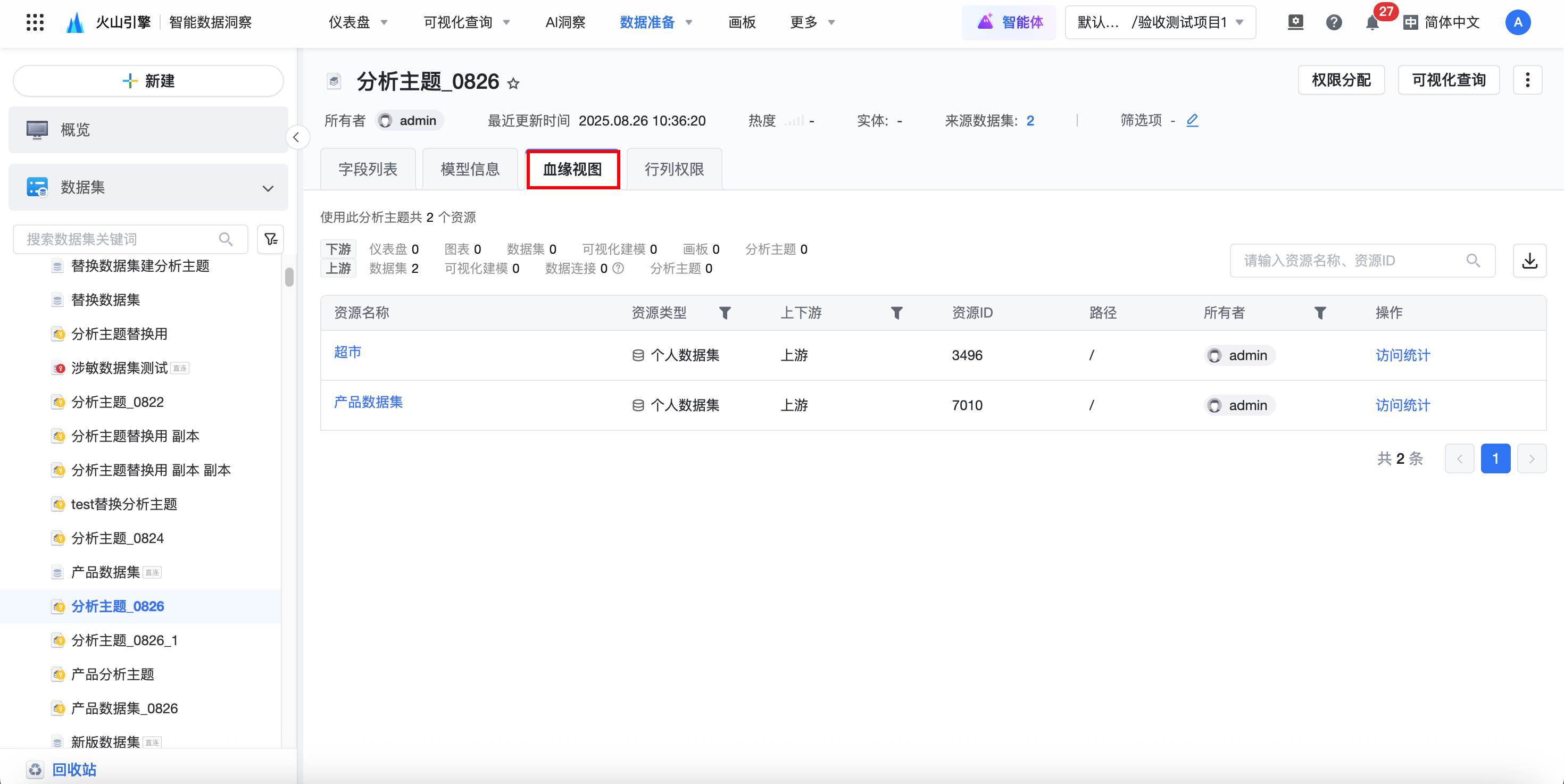Viewport: 1564px width, 784px height.
Task: Switch to the 字段列表 tab
Action: tap(368, 169)
